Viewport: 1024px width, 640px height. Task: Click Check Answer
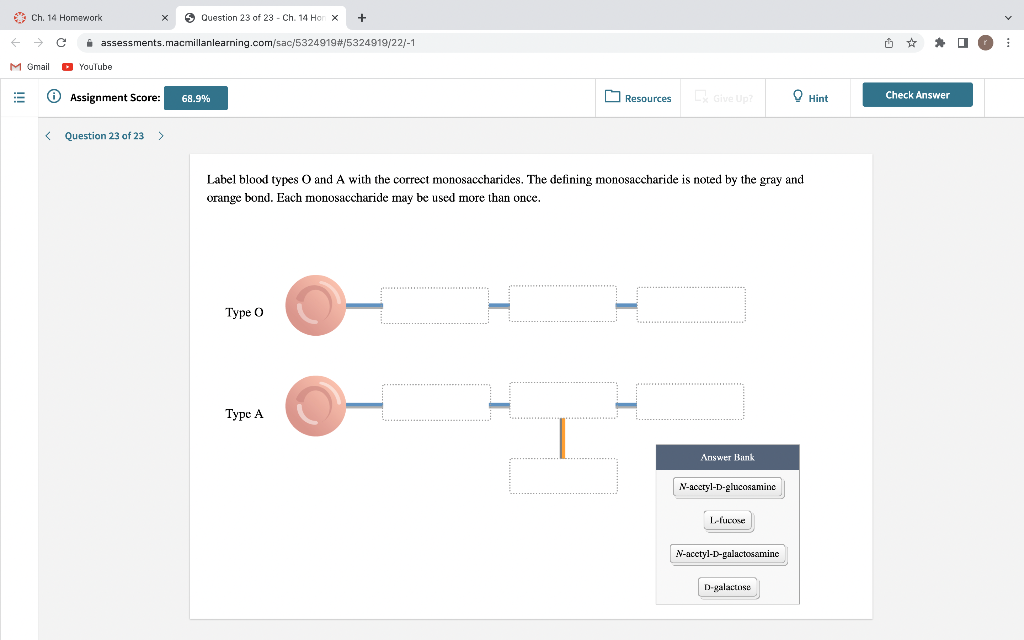pyautogui.click(x=918, y=95)
